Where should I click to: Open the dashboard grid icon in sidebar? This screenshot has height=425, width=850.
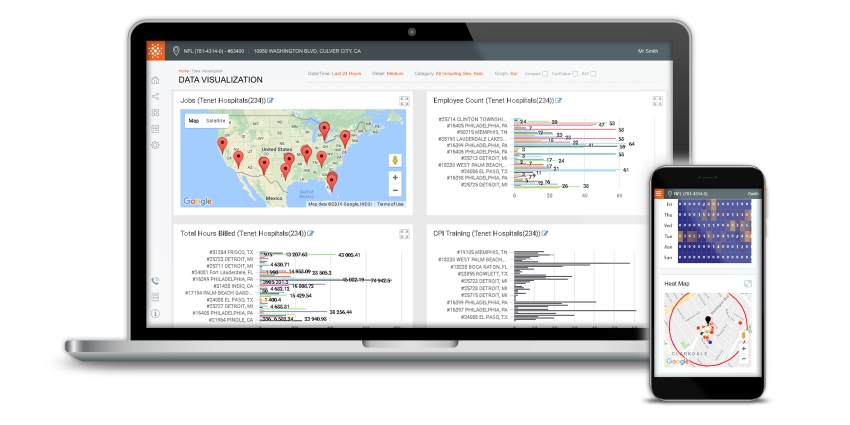click(156, 113)
